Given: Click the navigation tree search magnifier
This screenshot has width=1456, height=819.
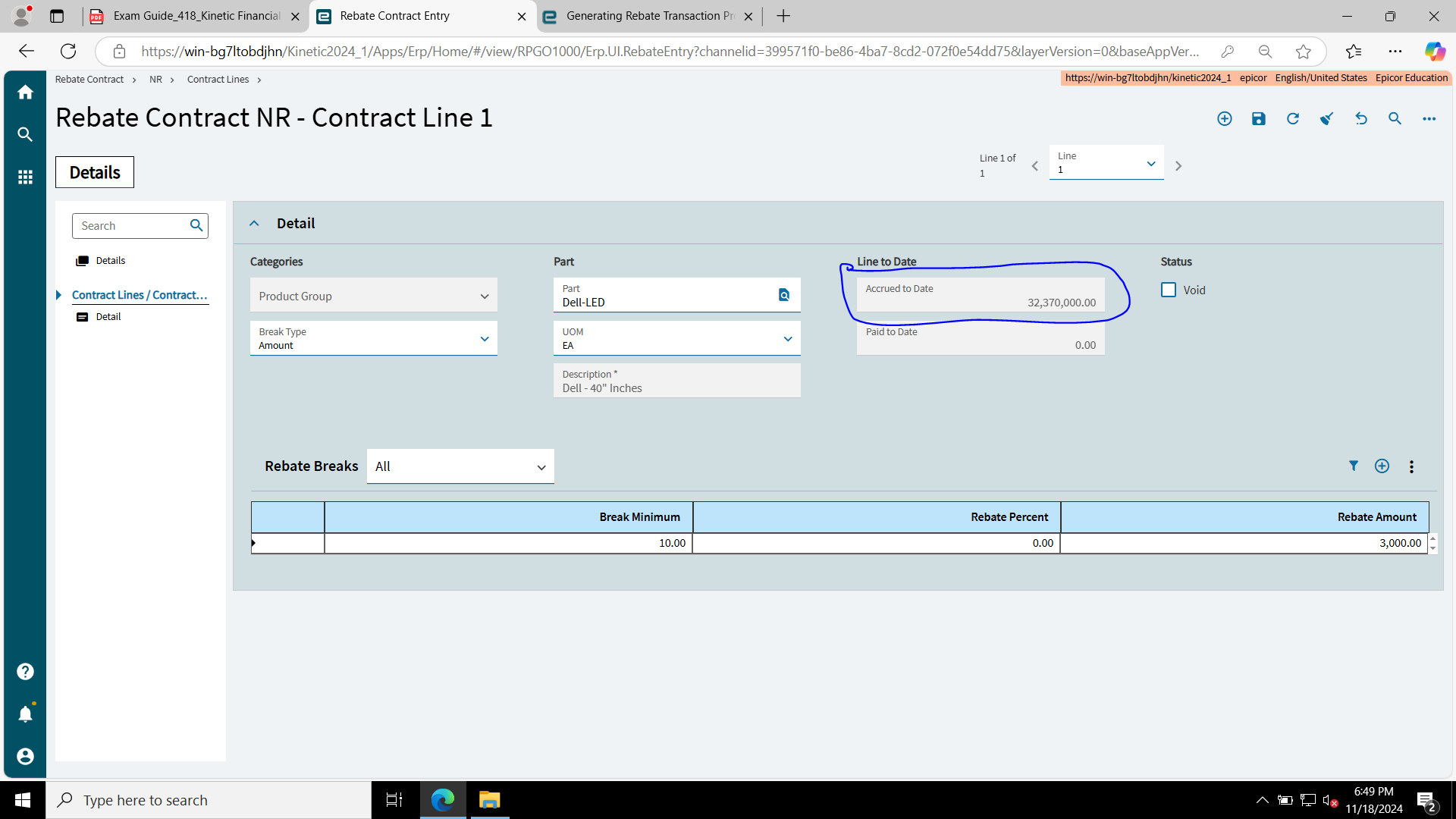Looking at the screenshot, I should point(196,225).
